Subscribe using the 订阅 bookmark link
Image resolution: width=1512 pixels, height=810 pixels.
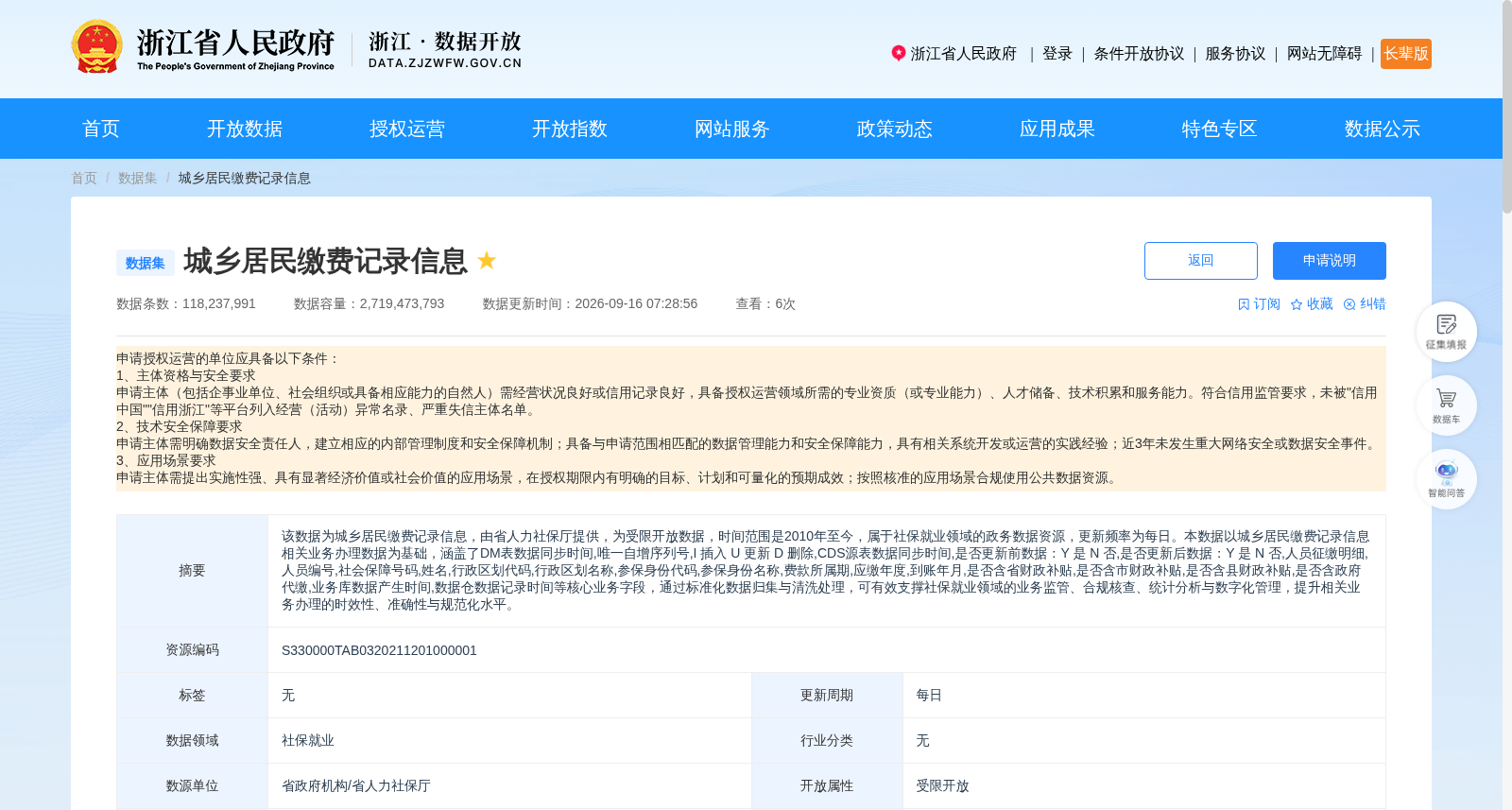[1259, 303]
